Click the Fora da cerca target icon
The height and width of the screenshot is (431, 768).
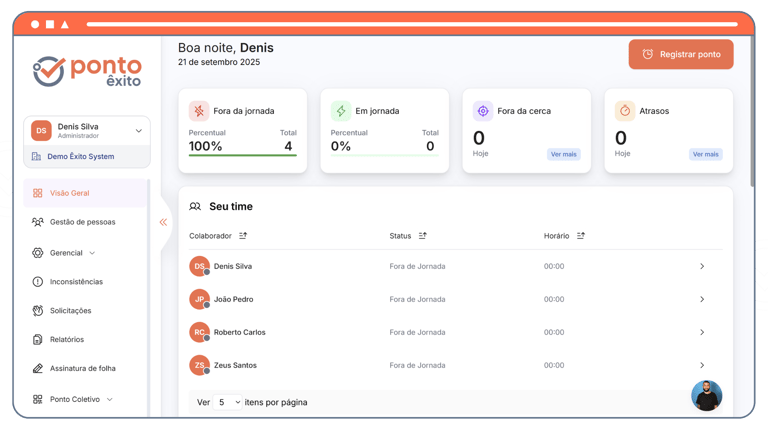(483, 111)
